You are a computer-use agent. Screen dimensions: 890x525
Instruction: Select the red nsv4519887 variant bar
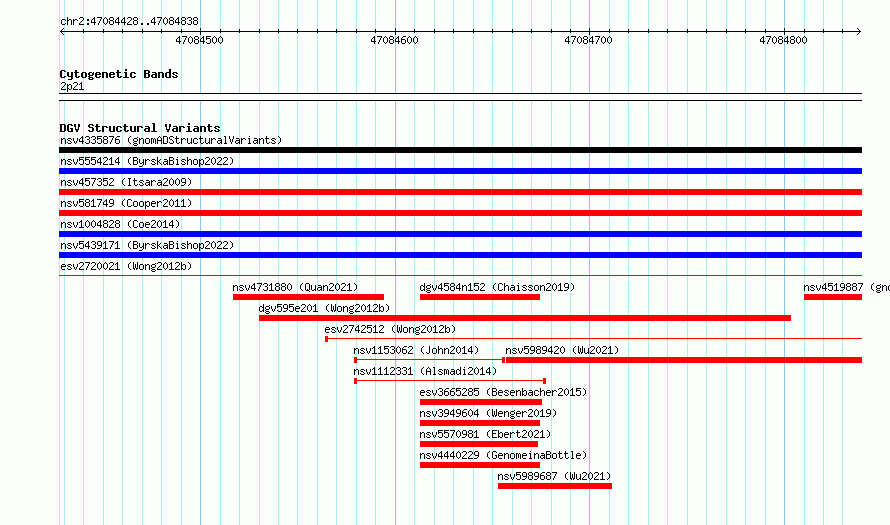(x=833, y=297)
